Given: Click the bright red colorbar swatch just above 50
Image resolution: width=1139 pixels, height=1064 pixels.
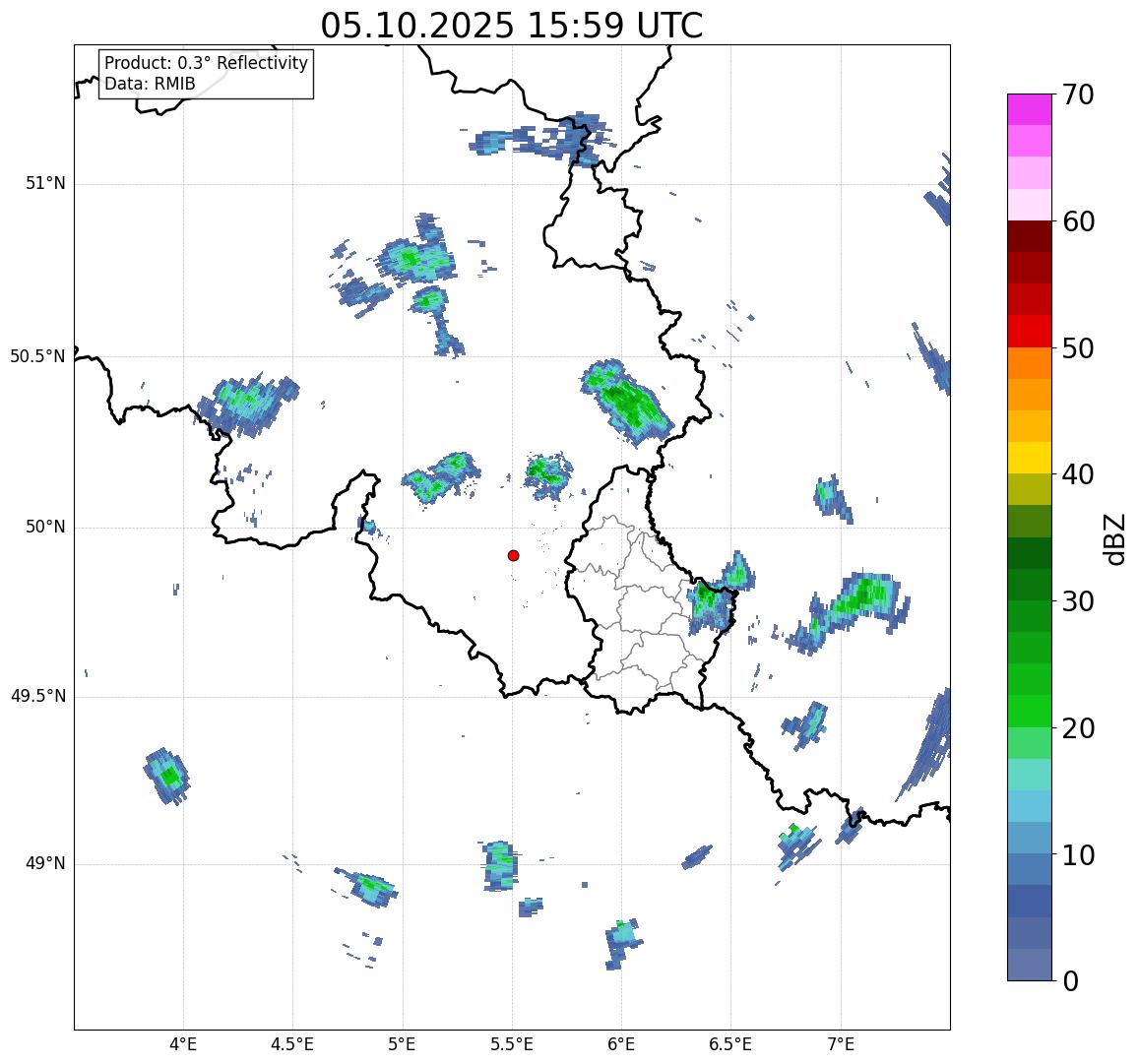Looking at the screenshot, I should click(1030, 331).
